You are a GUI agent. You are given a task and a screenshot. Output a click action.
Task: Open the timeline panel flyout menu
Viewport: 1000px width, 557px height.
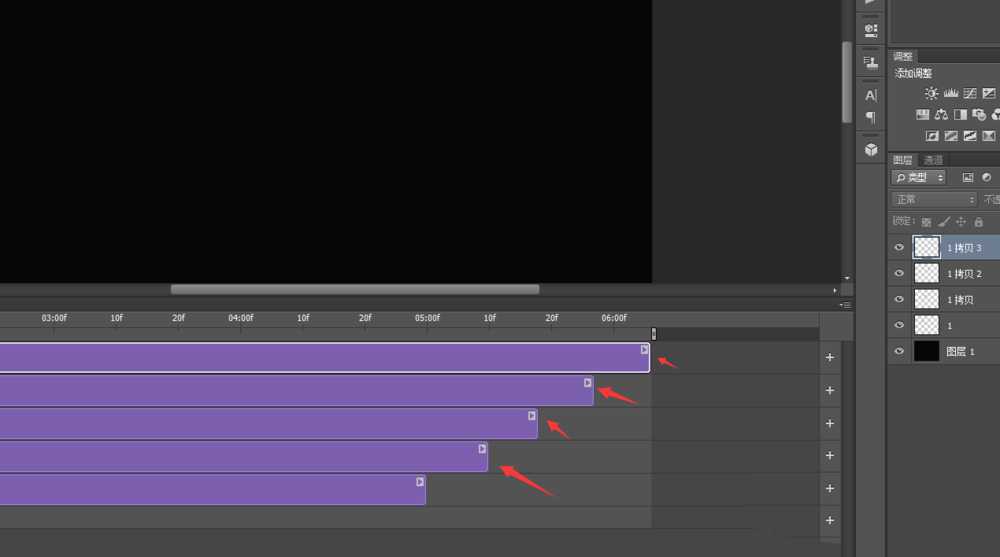(846, 305)
